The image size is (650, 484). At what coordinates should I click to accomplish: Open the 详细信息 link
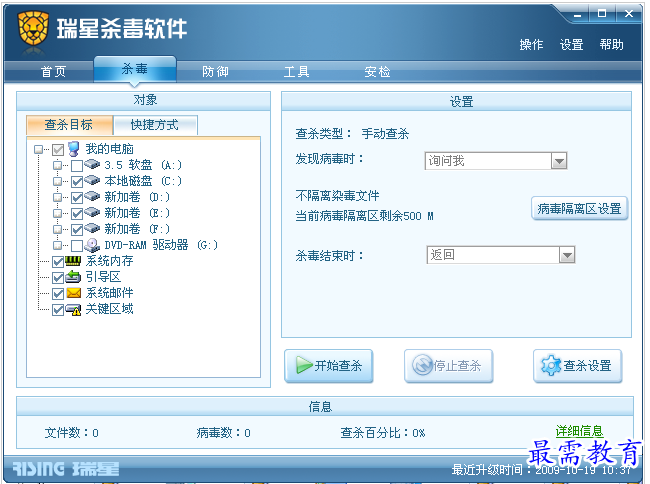(x=579, y=431)
